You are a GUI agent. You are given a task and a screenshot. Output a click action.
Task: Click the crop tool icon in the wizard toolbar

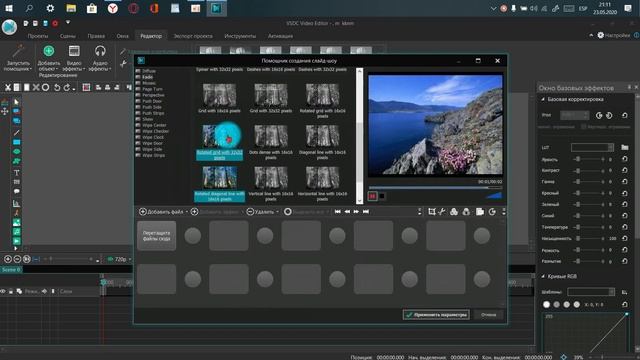tap(432, 211)
